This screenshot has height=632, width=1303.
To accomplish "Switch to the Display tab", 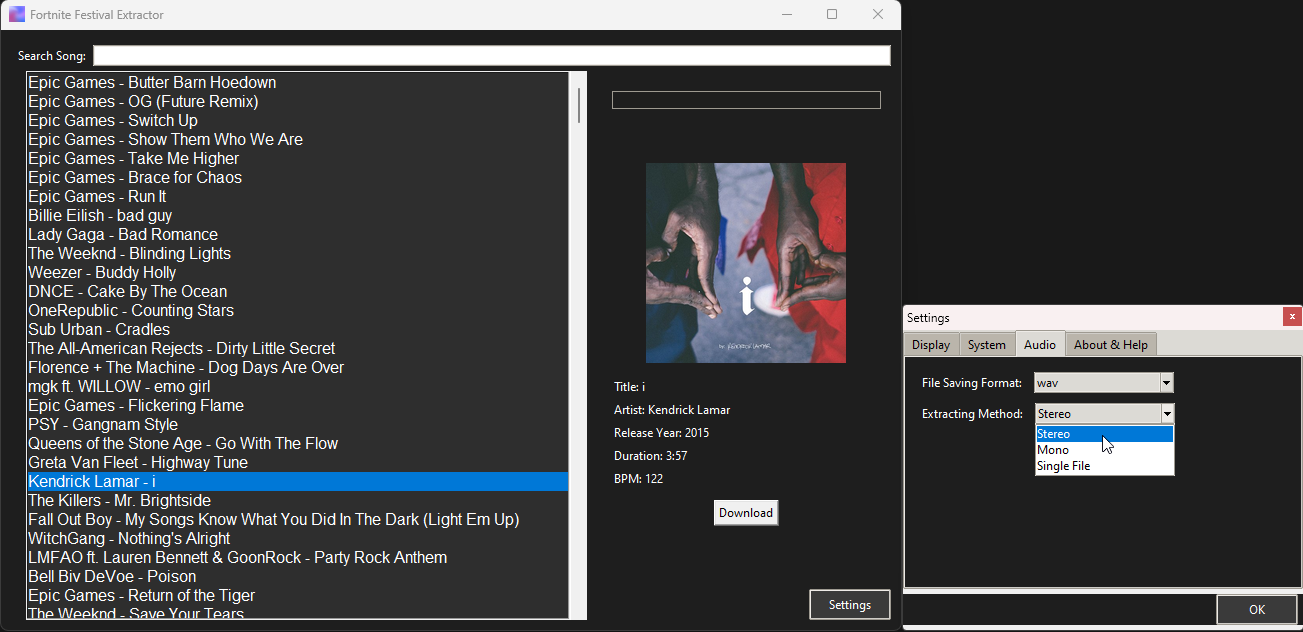I will pyautogui.click(x=931, y=345).
